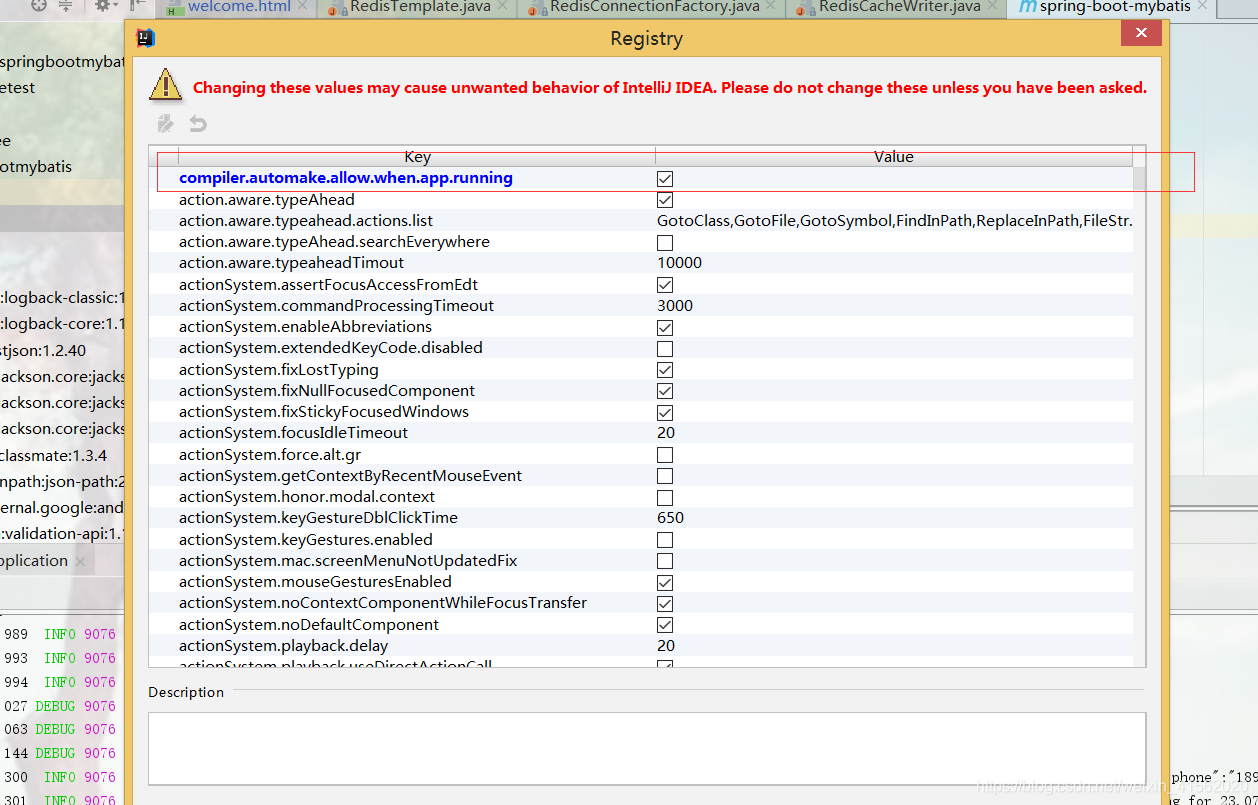Viewport: 1258px width, 805px height.
Task: Enable action.aware.typeAhead.searchEverywhere checkbox
Action: pos(665,243)
